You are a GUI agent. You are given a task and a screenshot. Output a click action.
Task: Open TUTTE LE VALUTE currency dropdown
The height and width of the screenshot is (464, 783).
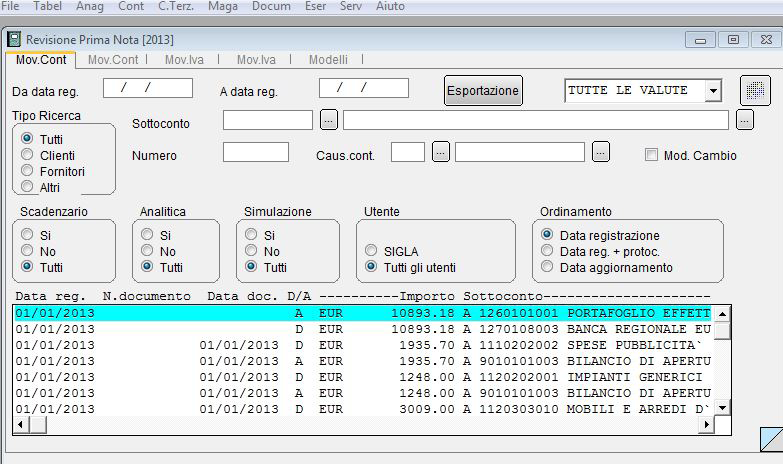(713, 91)
